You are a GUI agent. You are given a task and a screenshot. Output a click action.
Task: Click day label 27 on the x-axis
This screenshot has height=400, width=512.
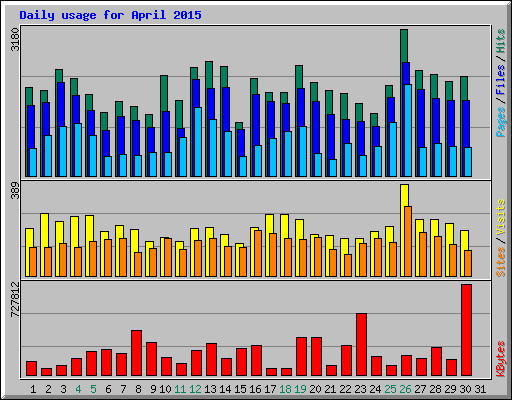420,389
